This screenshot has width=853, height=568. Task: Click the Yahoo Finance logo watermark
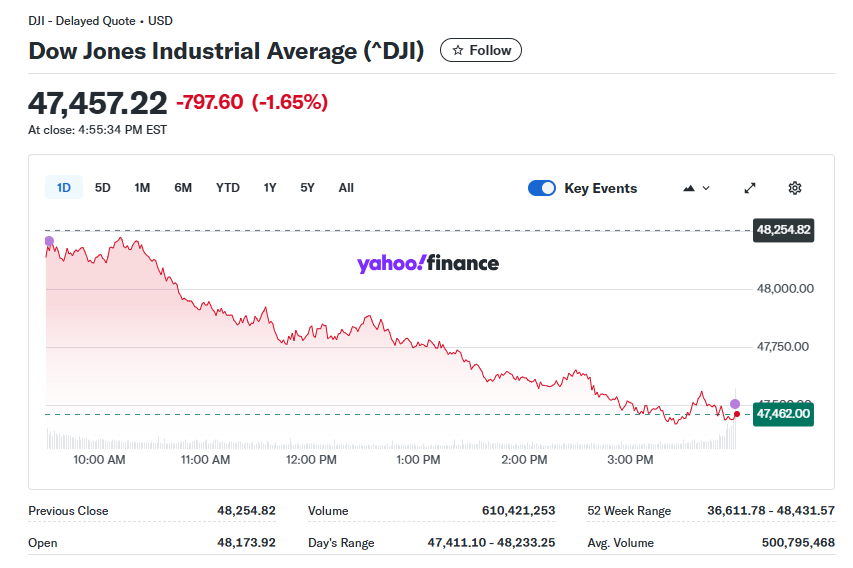pyautogui.click(x=427, y=264)
